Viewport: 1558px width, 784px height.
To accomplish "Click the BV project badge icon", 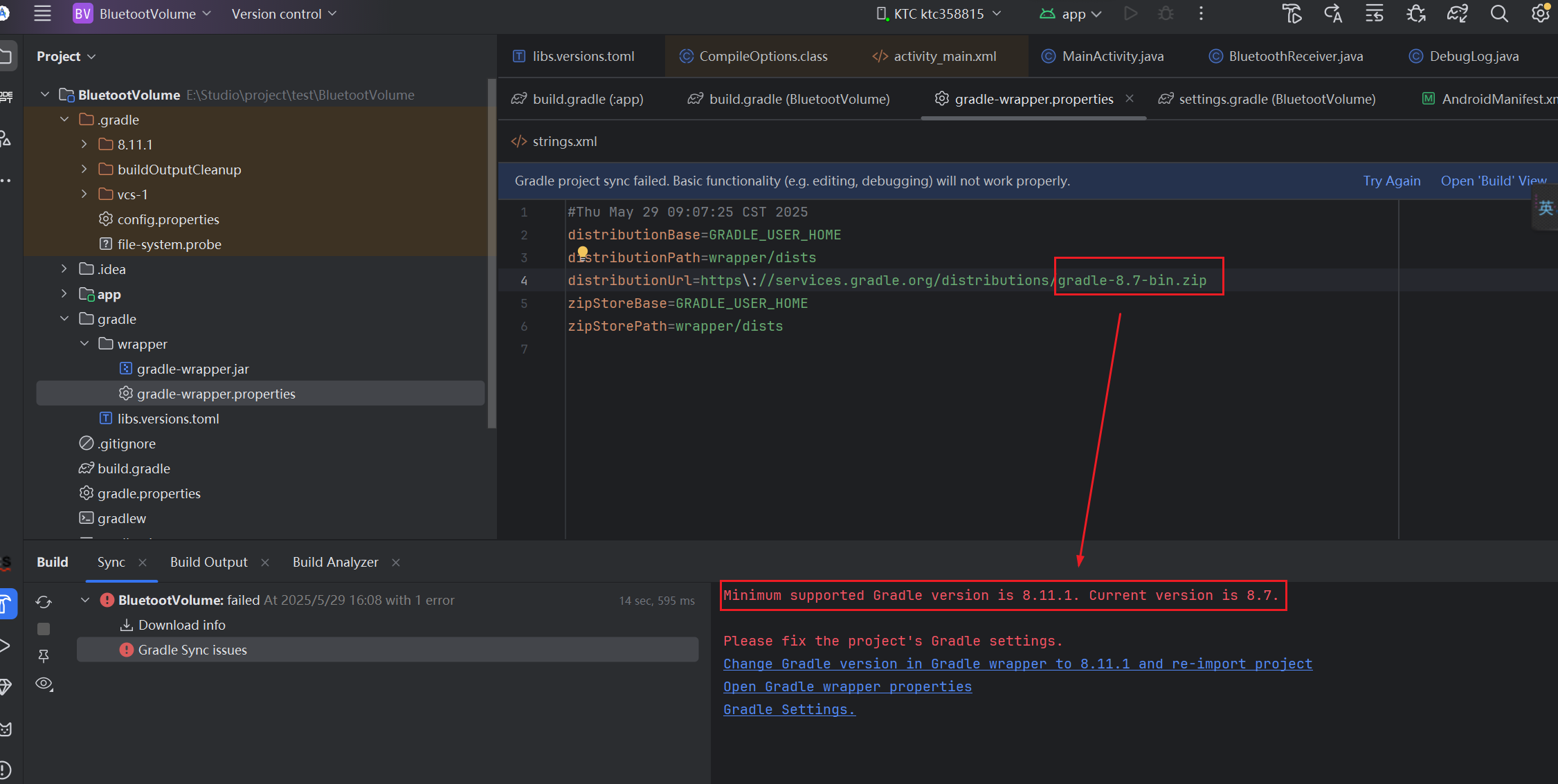I will (x=82, y=14).
